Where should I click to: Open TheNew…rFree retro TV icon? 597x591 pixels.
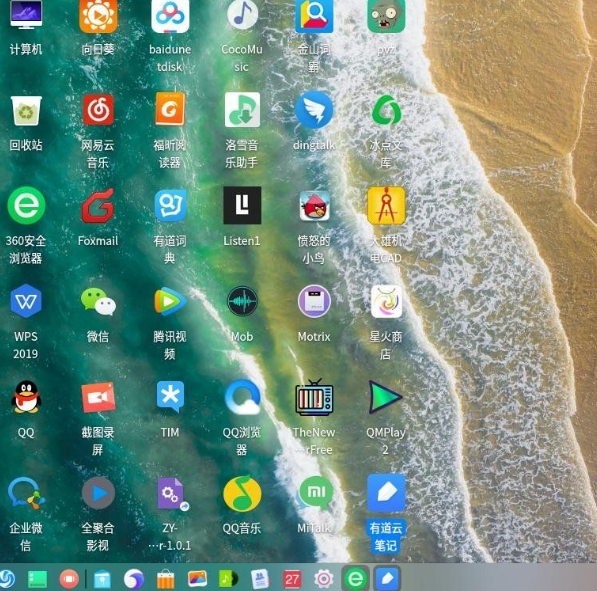click(314, 397)
